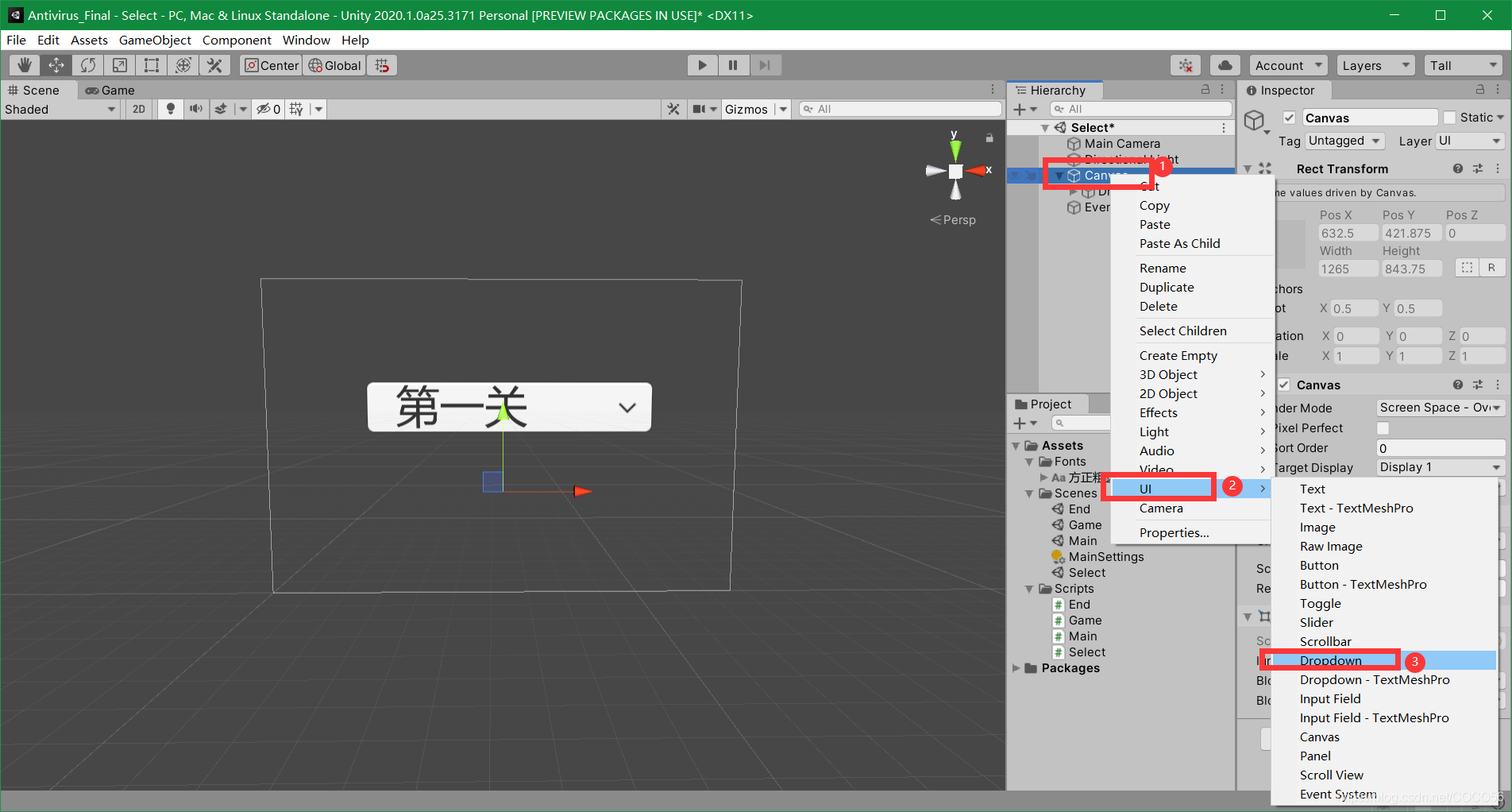Toggle 2D mode in the Scene view
This screenshot has height=812, width=1512.
(138, 109)
